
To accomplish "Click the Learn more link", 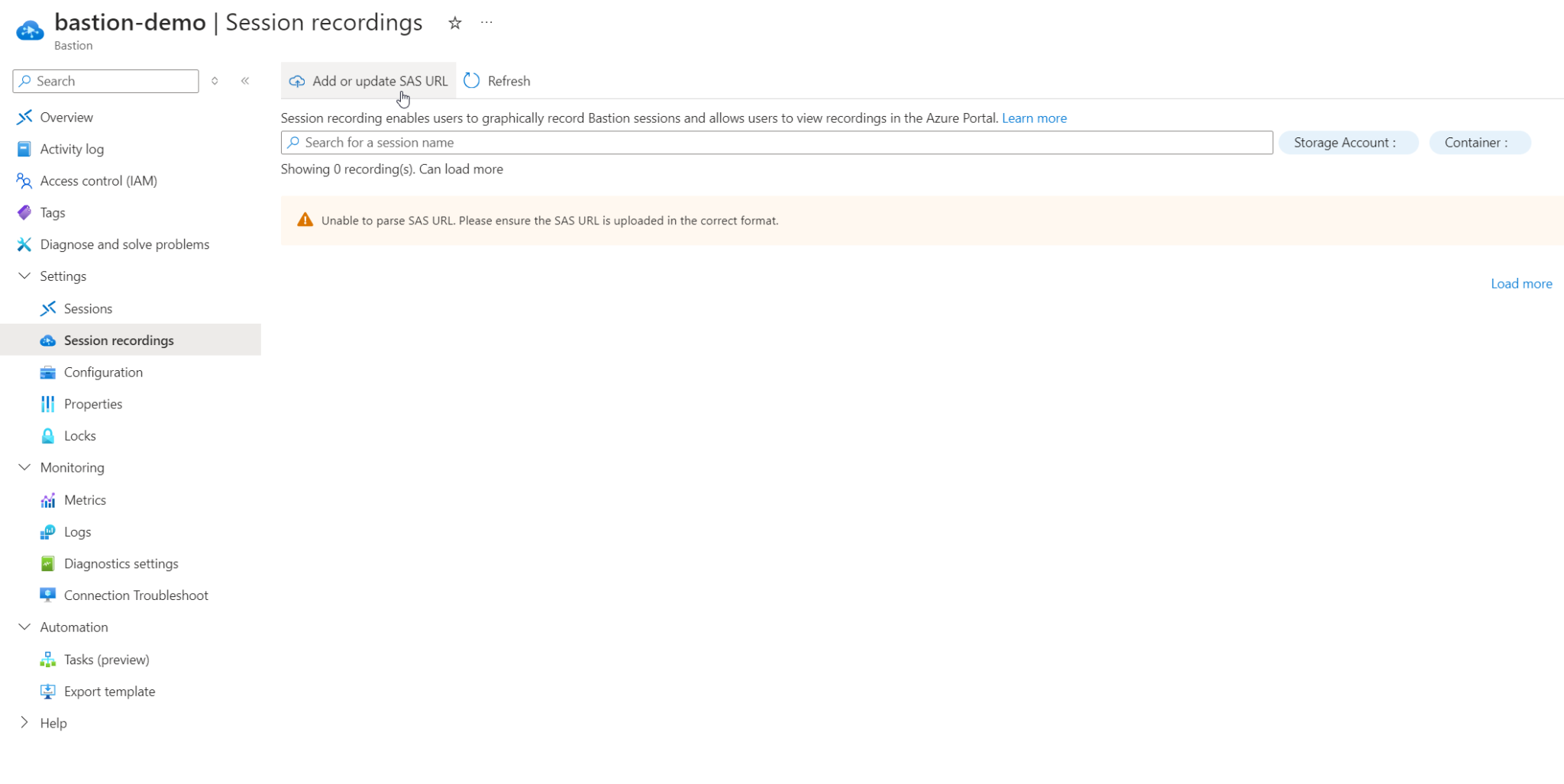I will pyautogui.click(x=1034, y=118).
